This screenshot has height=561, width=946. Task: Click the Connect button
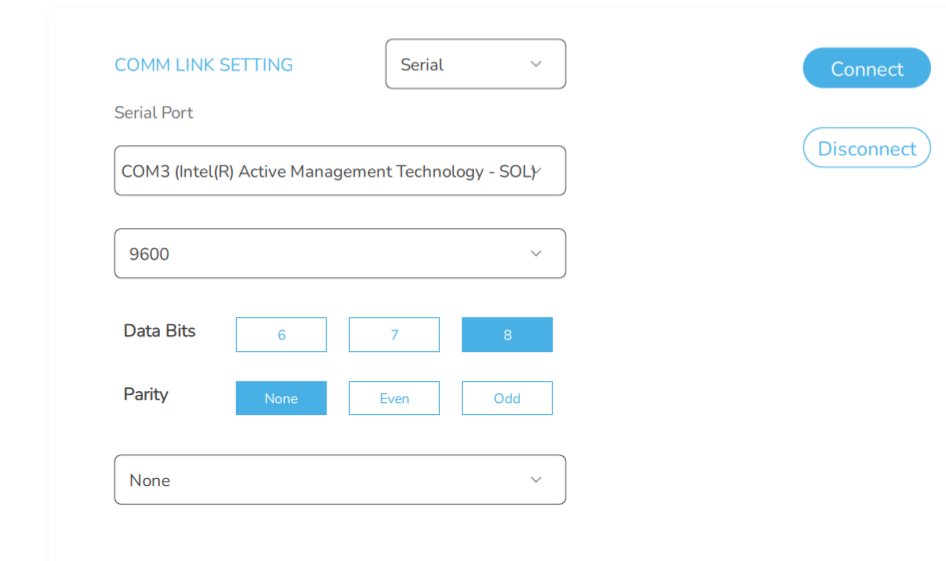[866, 68]
